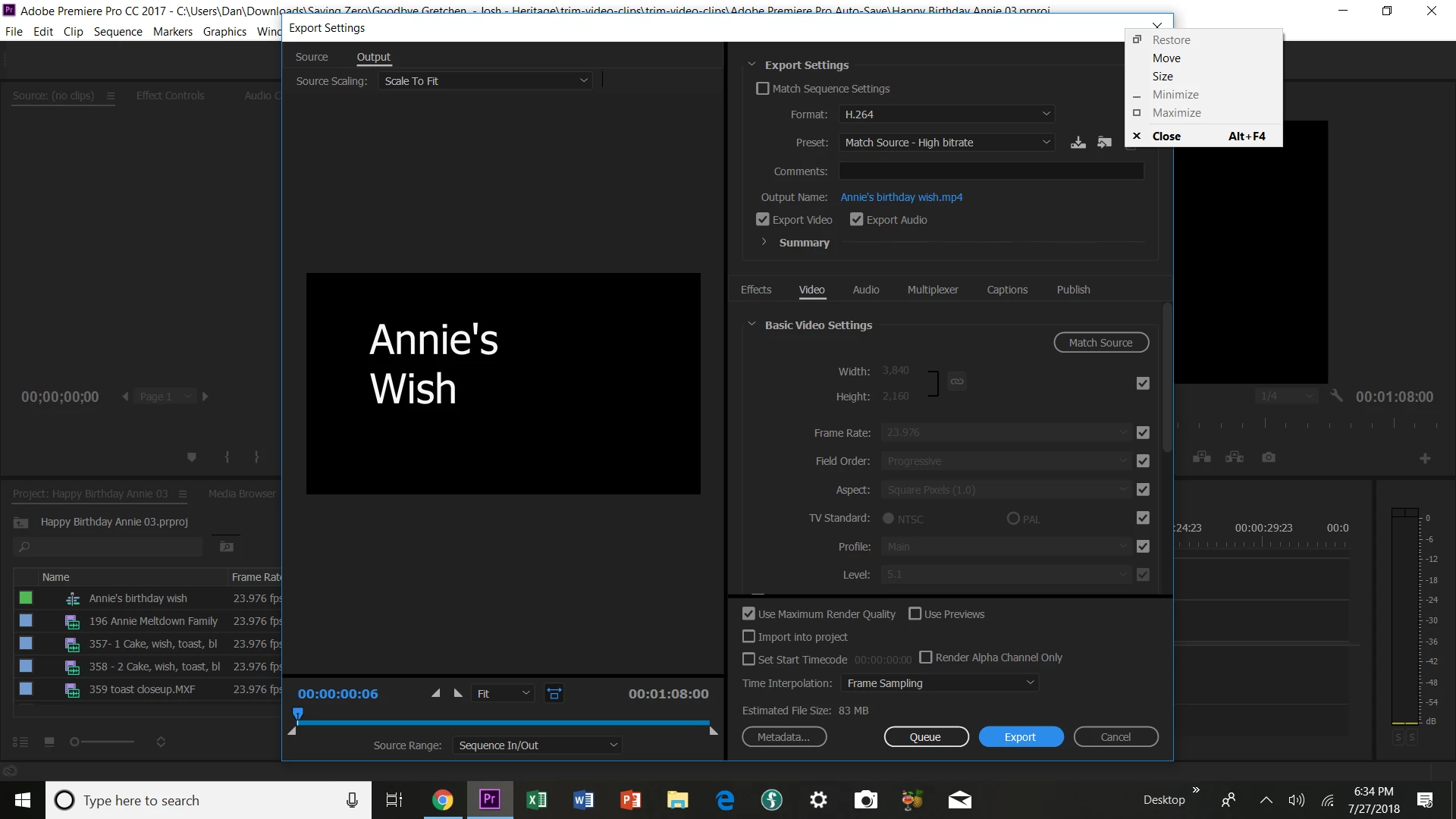Click the Set Out Point triangle icon

click(458, 693)
